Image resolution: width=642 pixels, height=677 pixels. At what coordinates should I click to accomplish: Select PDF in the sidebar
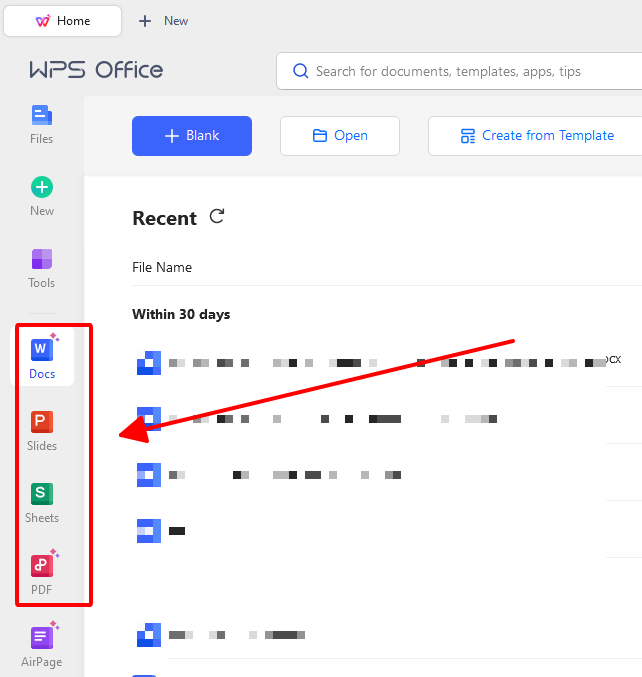pyautogui.click(x=42, y=573)
